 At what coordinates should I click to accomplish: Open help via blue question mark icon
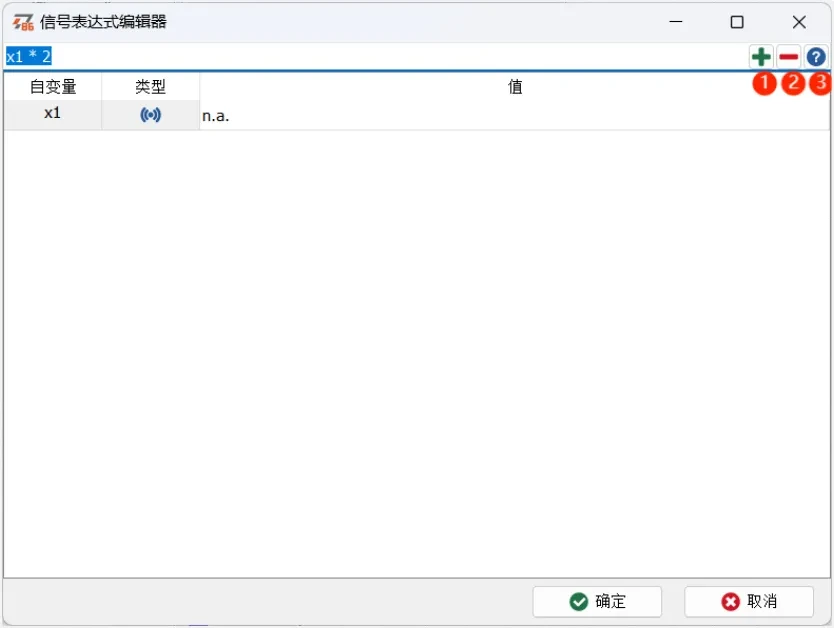816,57
